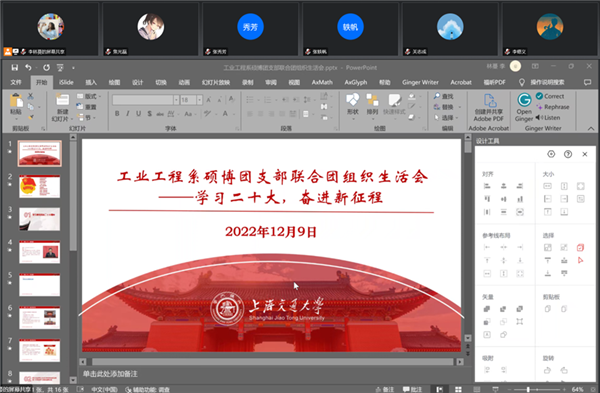
Task: Click 创建并共享 Adobe PDF icon
Action: click(x=489, y=108)
